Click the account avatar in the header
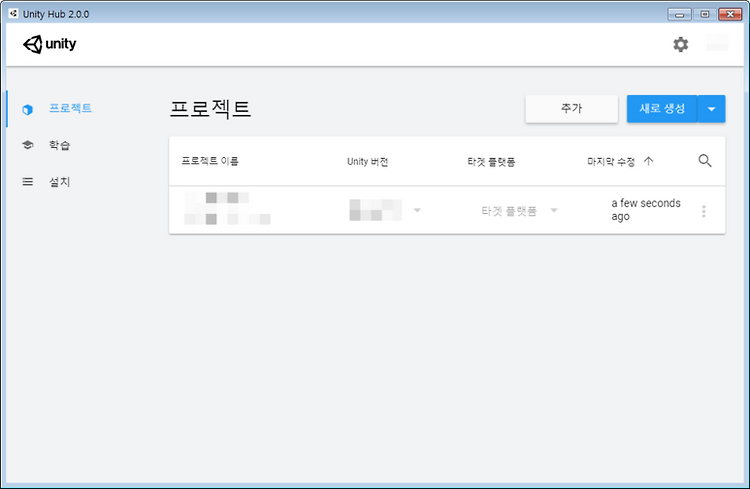750x489 pixels. (x=717, y=43)
